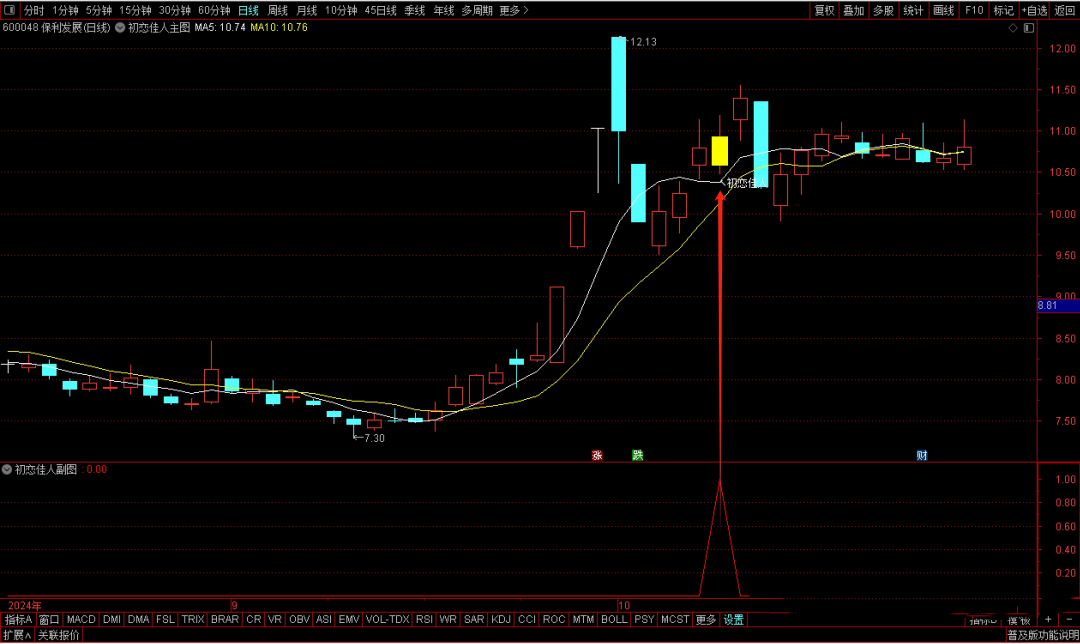Open the 更多 periods dropdown at top
Screen dimensions: 1080x644
(x=514, y=10)
